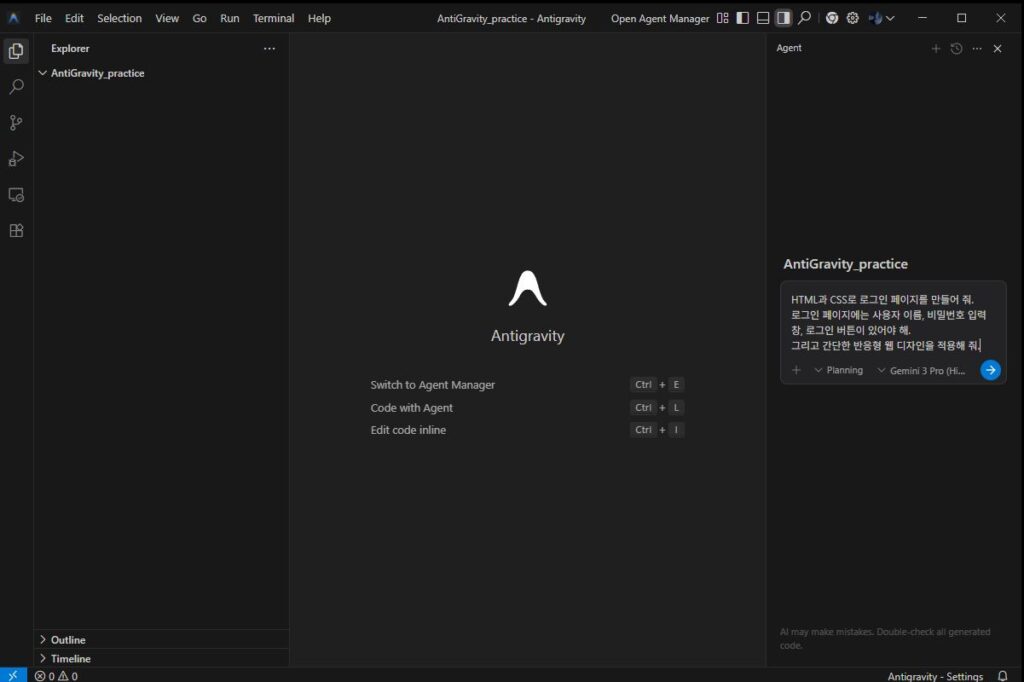
Task: Expand the Outline section
Action: tap(68, 639)
